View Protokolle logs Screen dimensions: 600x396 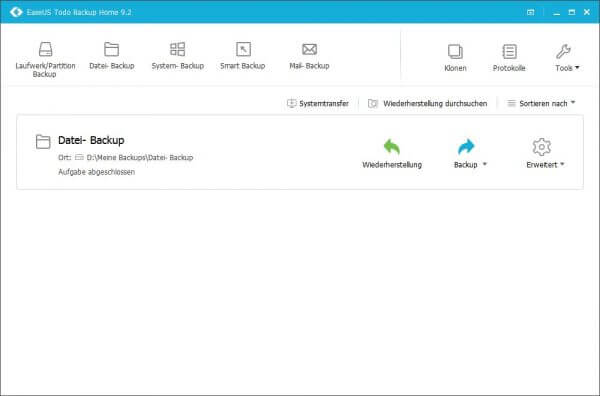pyautogui.click(x=509, y=58)
